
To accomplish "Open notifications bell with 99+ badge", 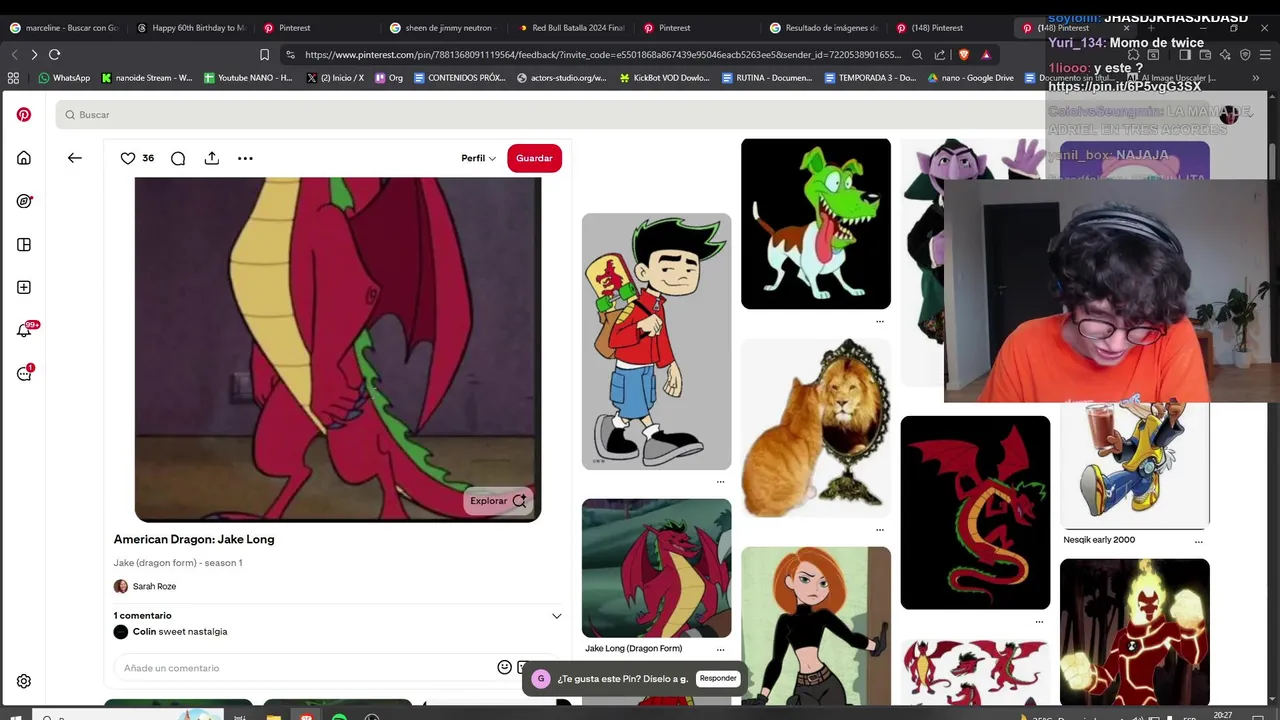I will click(24, 330).
